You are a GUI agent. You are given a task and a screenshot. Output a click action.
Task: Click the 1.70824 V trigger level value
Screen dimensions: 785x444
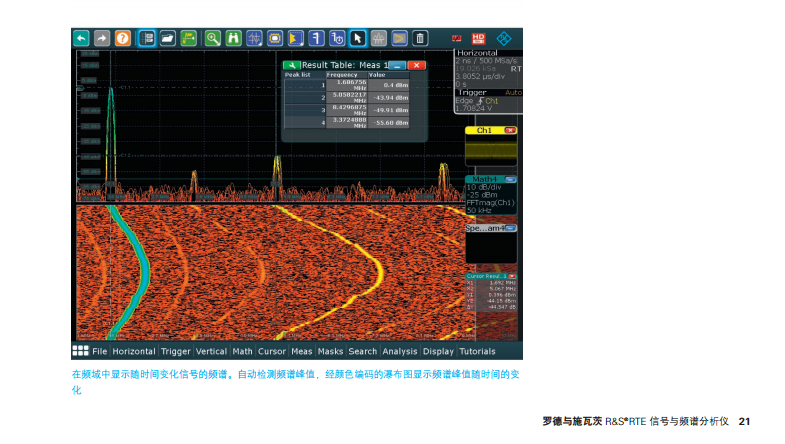(x=474, y=109)
